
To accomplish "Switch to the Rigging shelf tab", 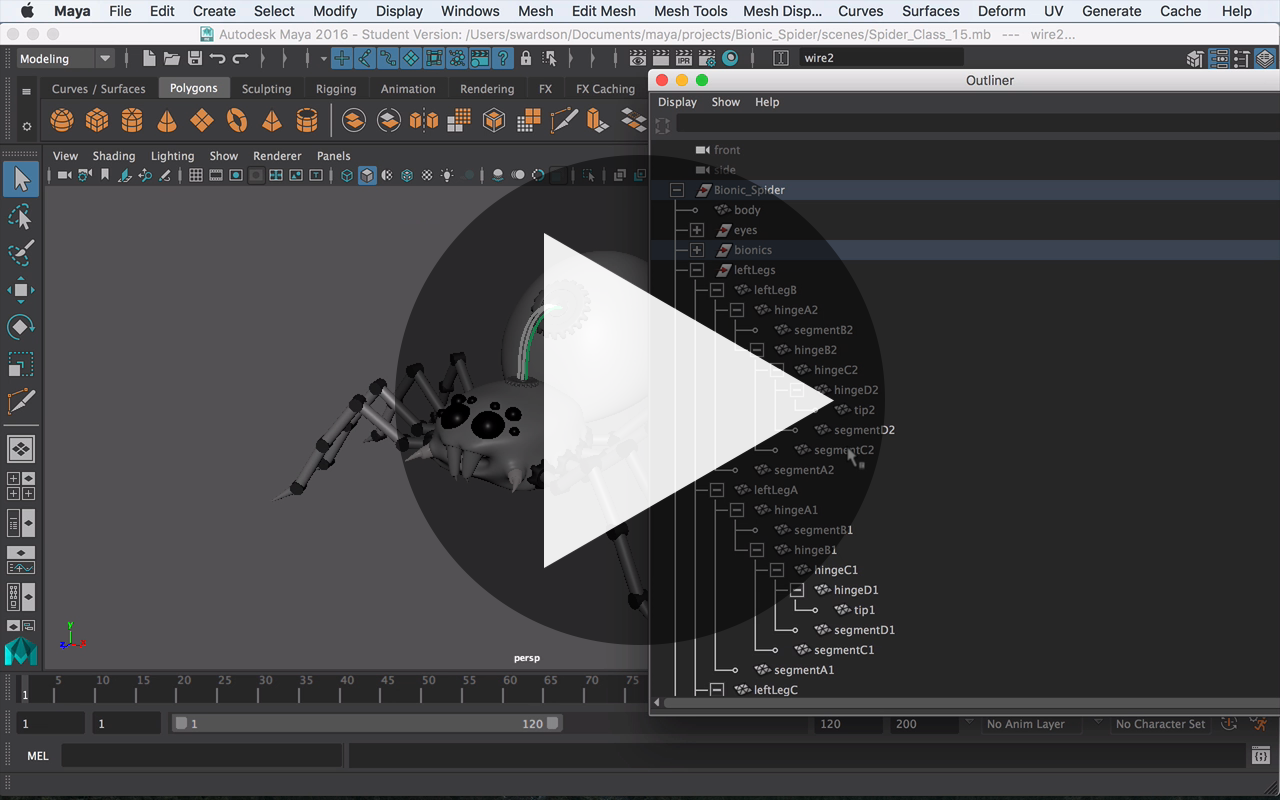I will [x=336, y=88].
